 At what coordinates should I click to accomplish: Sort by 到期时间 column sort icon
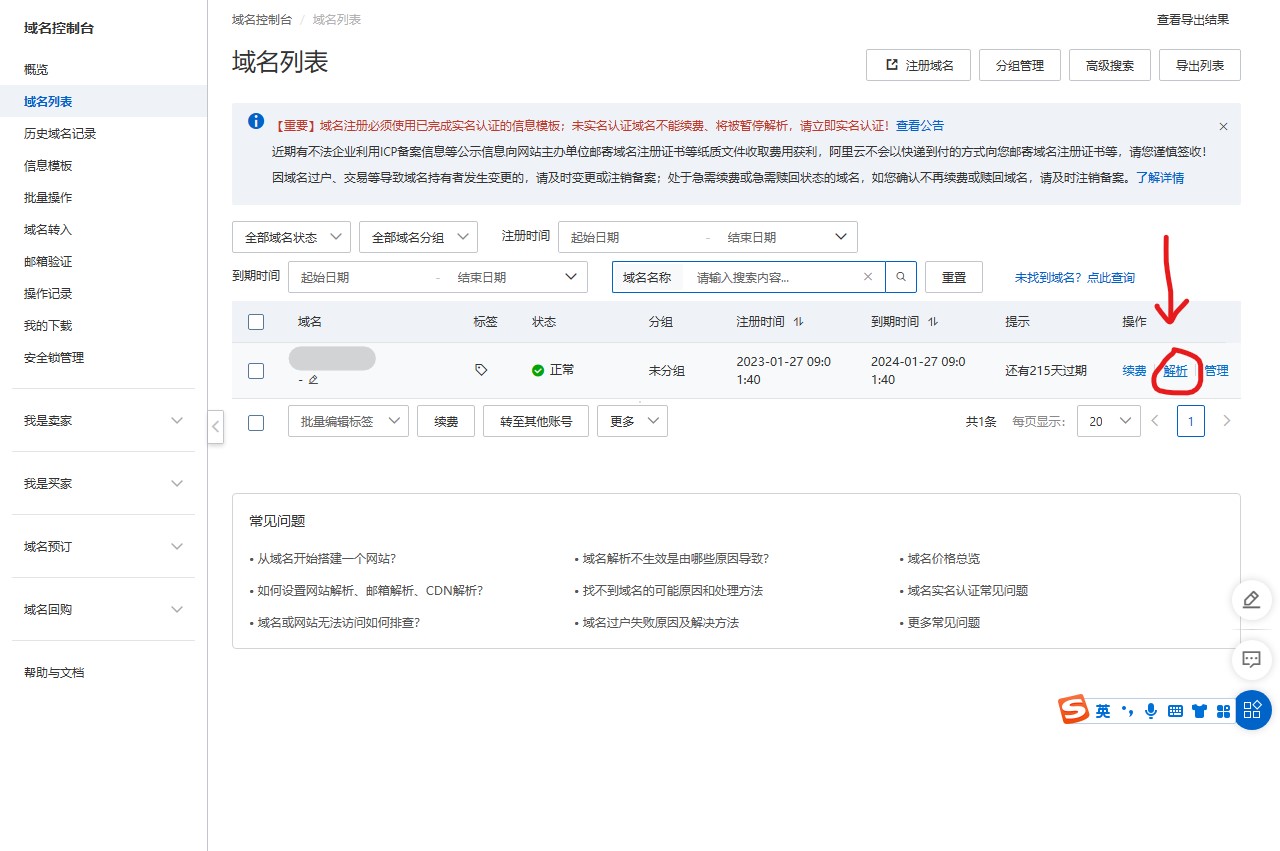coord(933,322)
